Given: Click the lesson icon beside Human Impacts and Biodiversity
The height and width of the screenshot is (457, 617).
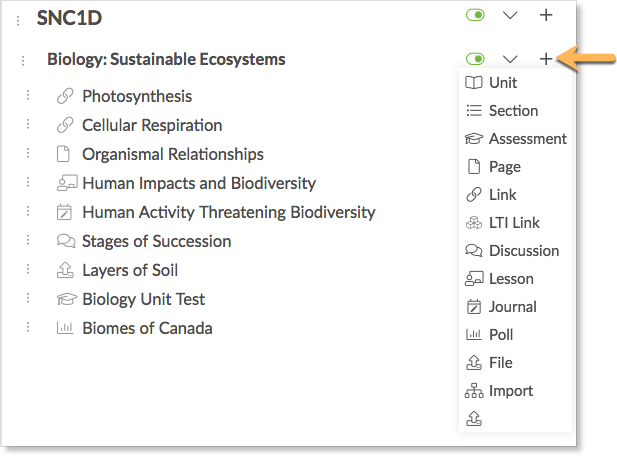Looking at the screenshot, I should click(67, 183).
